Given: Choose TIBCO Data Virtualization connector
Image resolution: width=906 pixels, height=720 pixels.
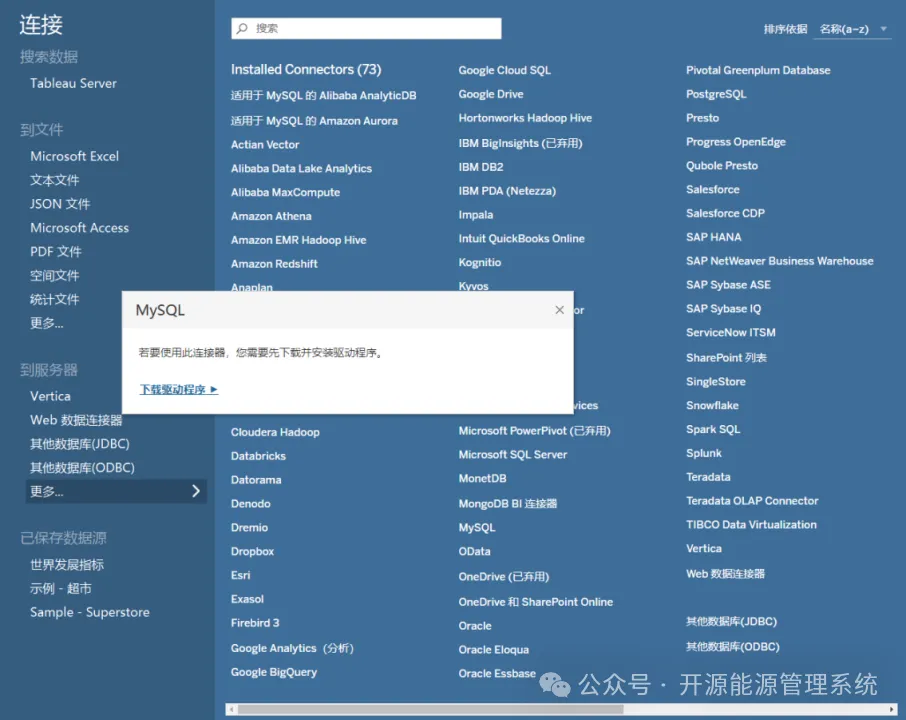Looking at the screenshot, I should click(751, 525).
